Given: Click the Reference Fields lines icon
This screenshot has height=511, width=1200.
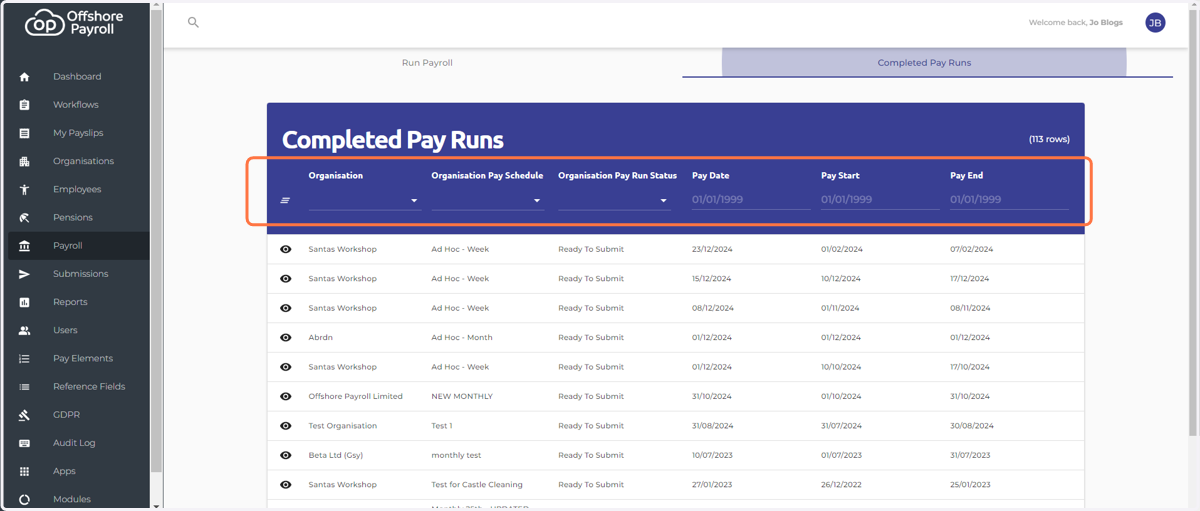Looking at the screenshot, I should 25,387.
